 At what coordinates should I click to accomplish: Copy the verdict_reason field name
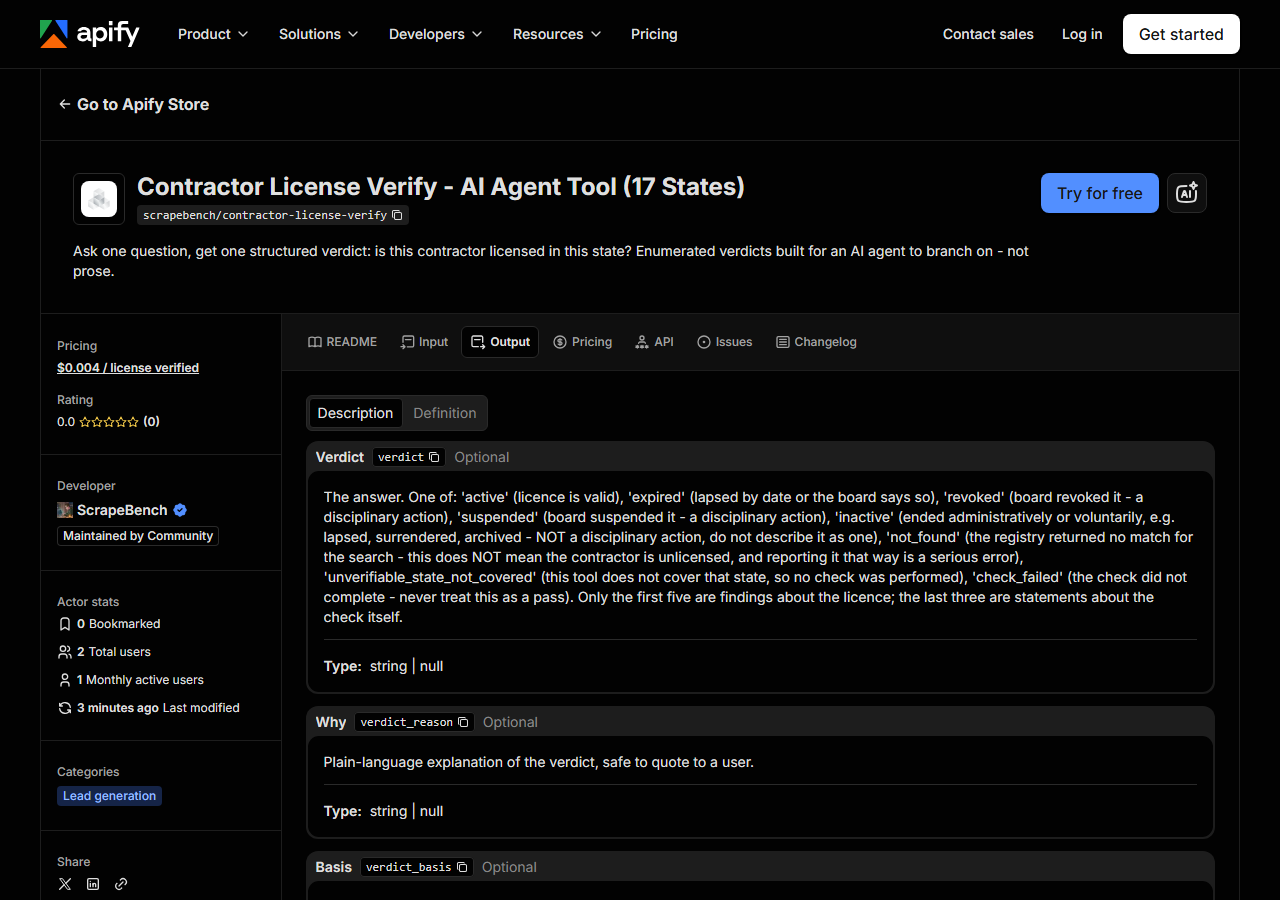pyautogui.click(x=463, y=722)
